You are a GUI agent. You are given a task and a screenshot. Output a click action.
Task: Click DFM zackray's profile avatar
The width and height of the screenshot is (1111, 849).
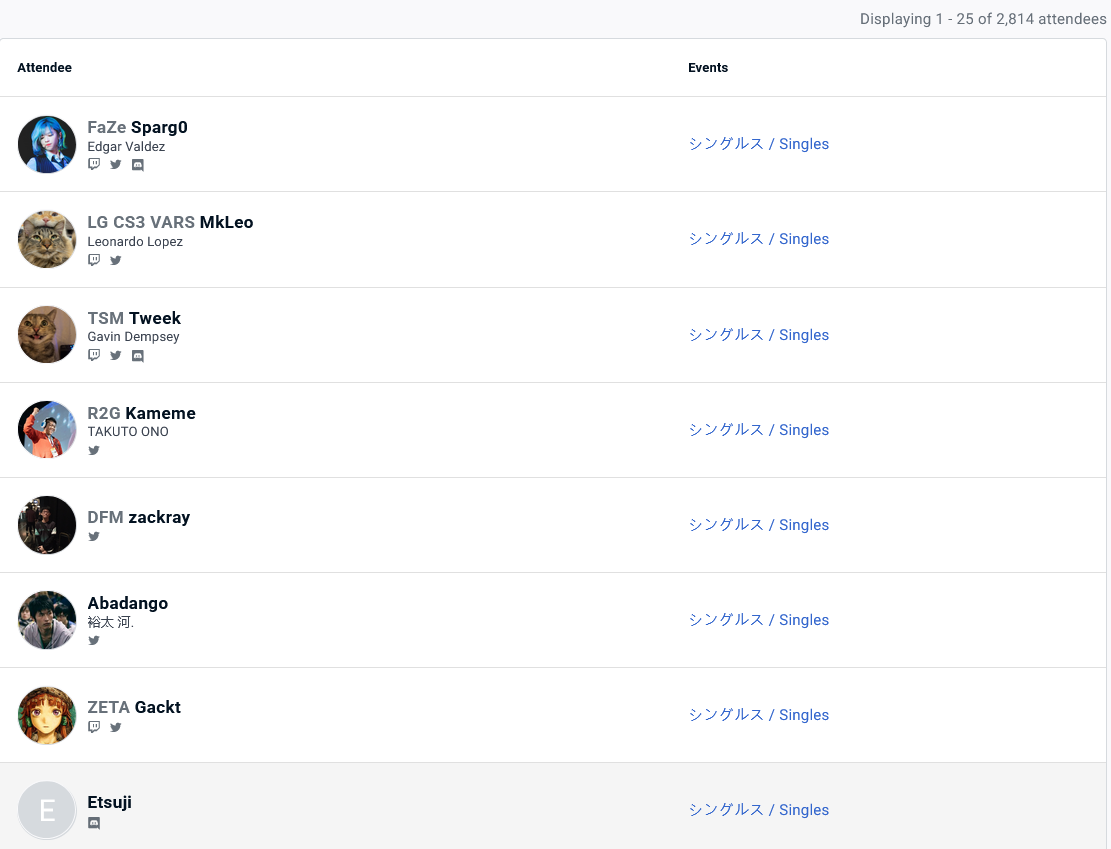click(x=47, y=524)
